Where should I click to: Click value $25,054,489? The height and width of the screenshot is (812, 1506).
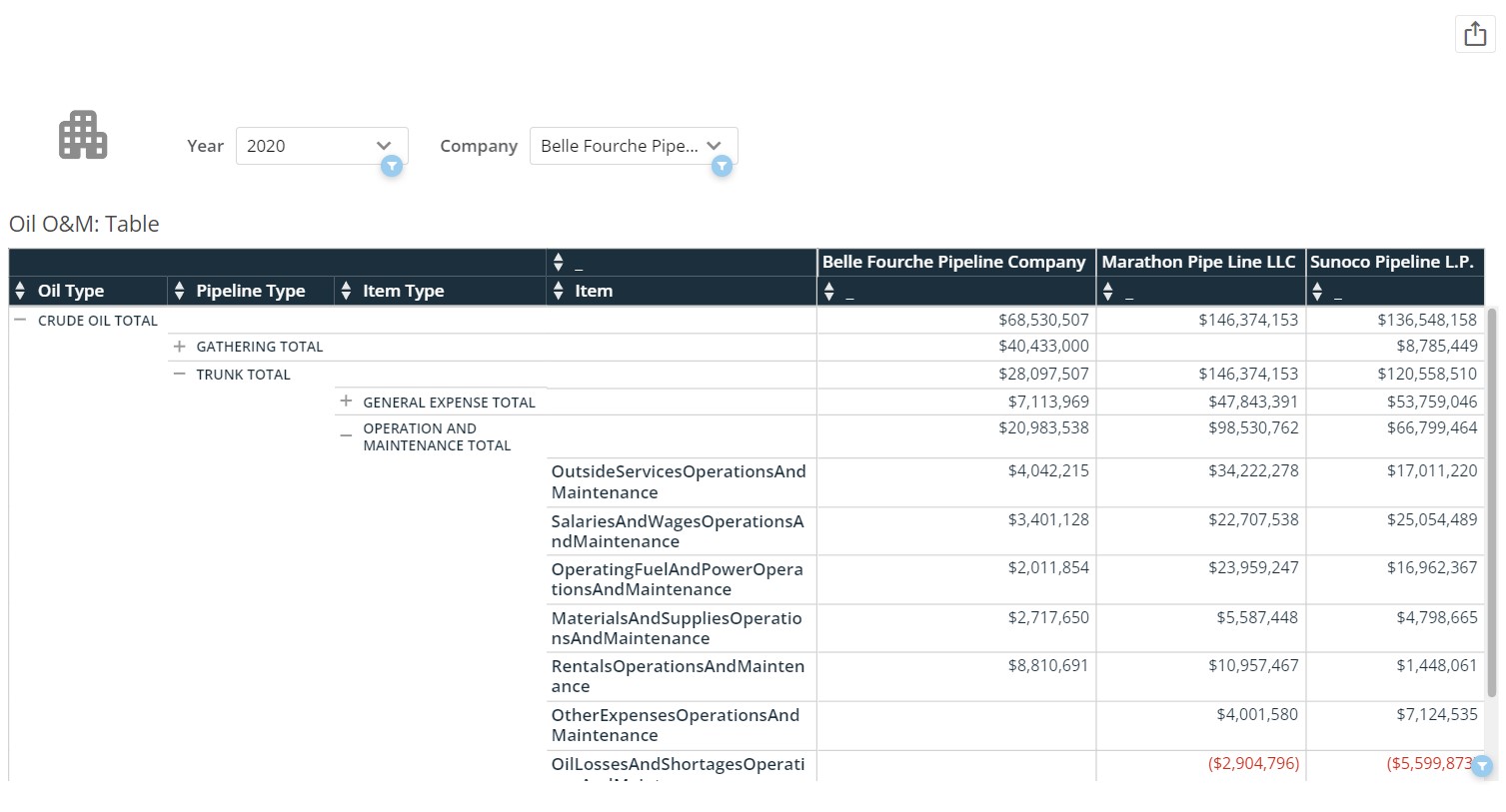(1432, 519)
